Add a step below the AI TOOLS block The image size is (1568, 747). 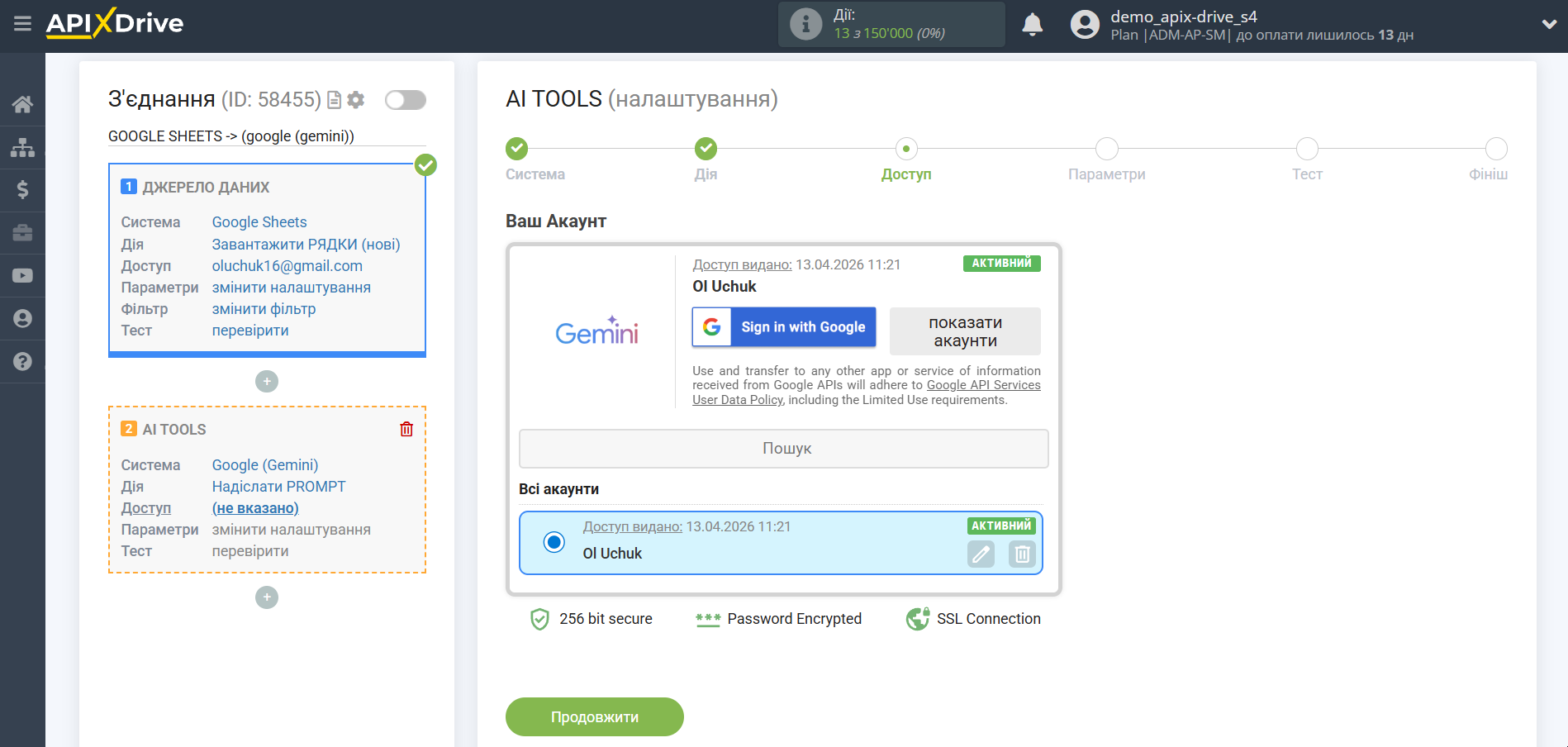267,597
